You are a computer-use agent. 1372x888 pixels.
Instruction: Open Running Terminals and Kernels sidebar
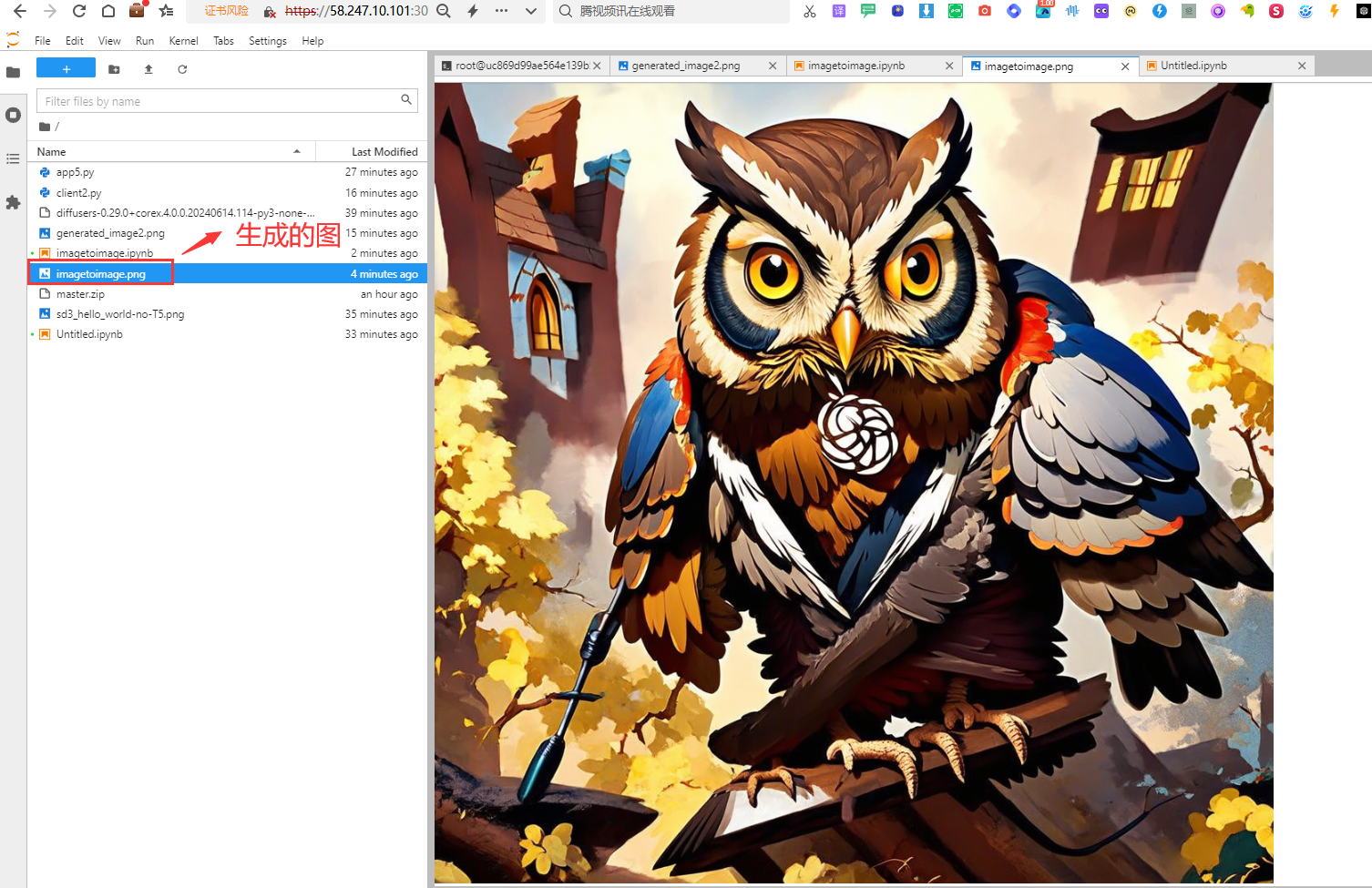pos(13,115)
